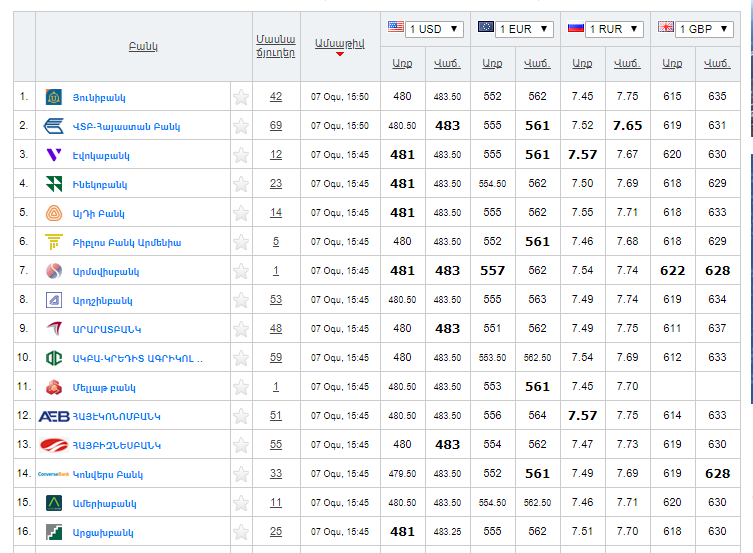Screen dimensions: 753x553
Task: Sort by GBP Վաճ. sell column header
Action: coord(717,63)
